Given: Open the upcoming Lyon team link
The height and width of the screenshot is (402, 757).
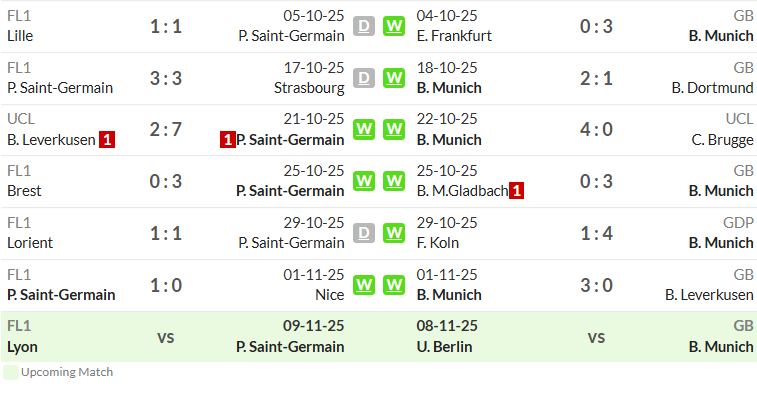Looking at the screenshot, I should click(x=22, y=347).
